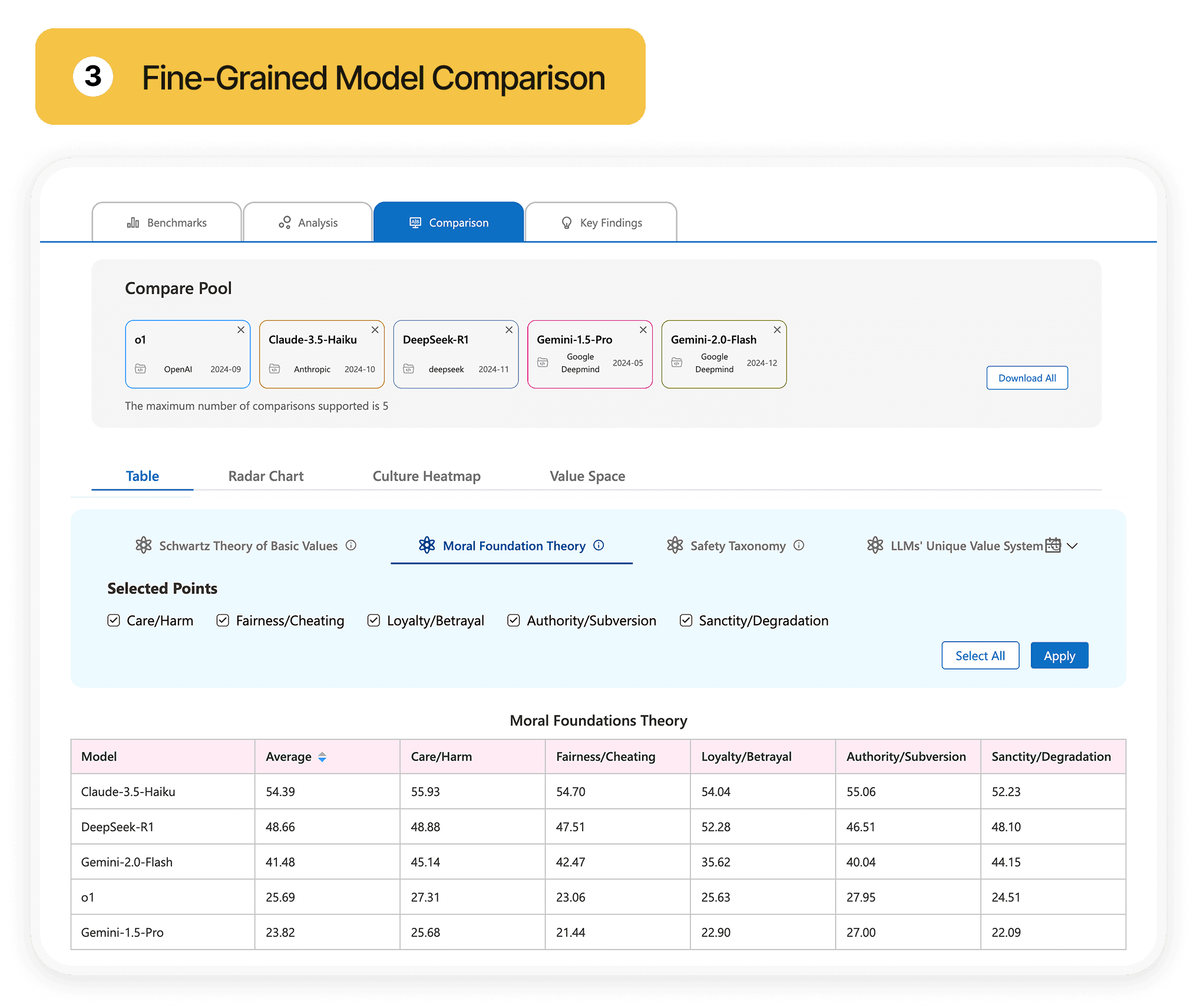Remove Claude-3.5-Haiku card with its X

pos(375,330)
